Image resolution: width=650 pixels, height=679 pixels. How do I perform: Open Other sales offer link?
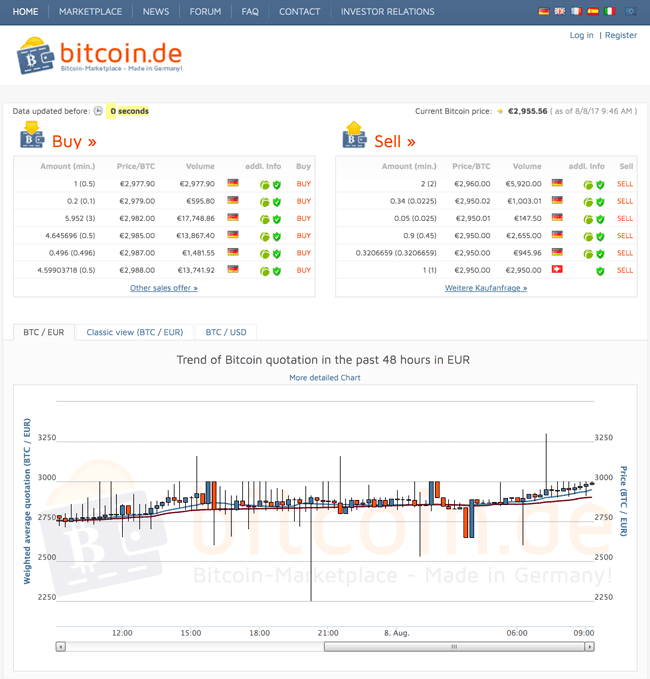pos(164,288)
